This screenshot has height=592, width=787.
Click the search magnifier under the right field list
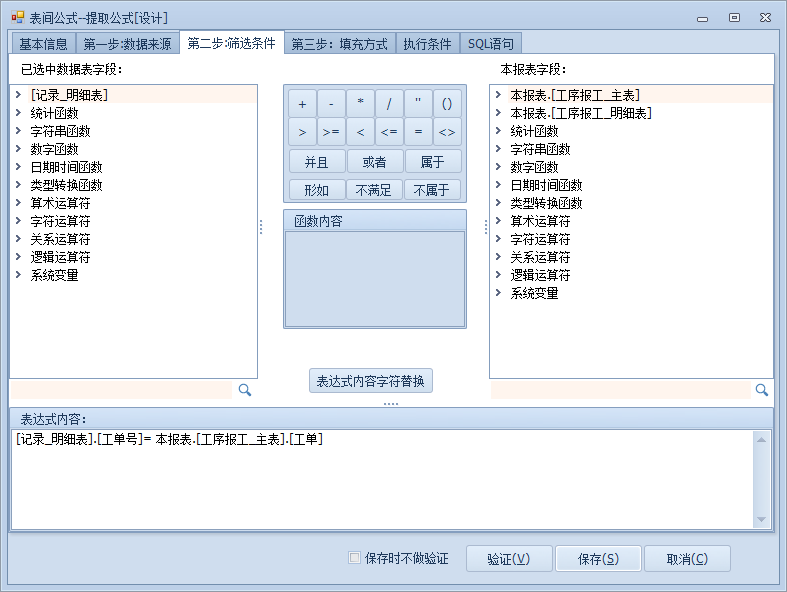[761, 390]
